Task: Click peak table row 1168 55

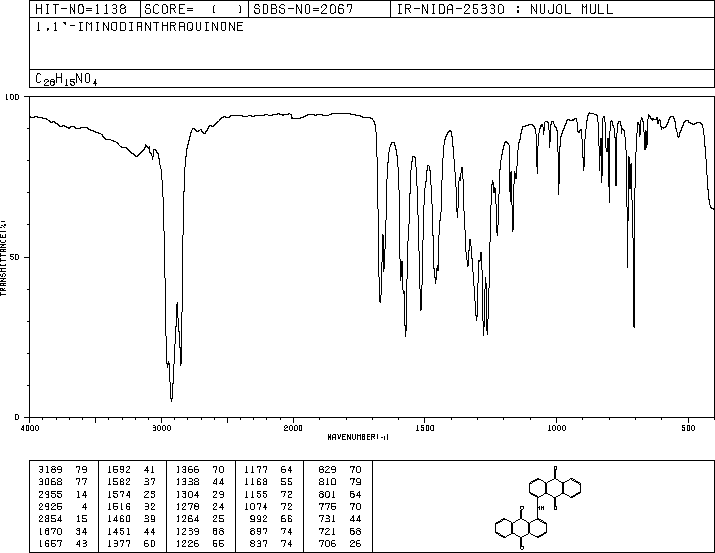Action: click(x=269, y=482)
